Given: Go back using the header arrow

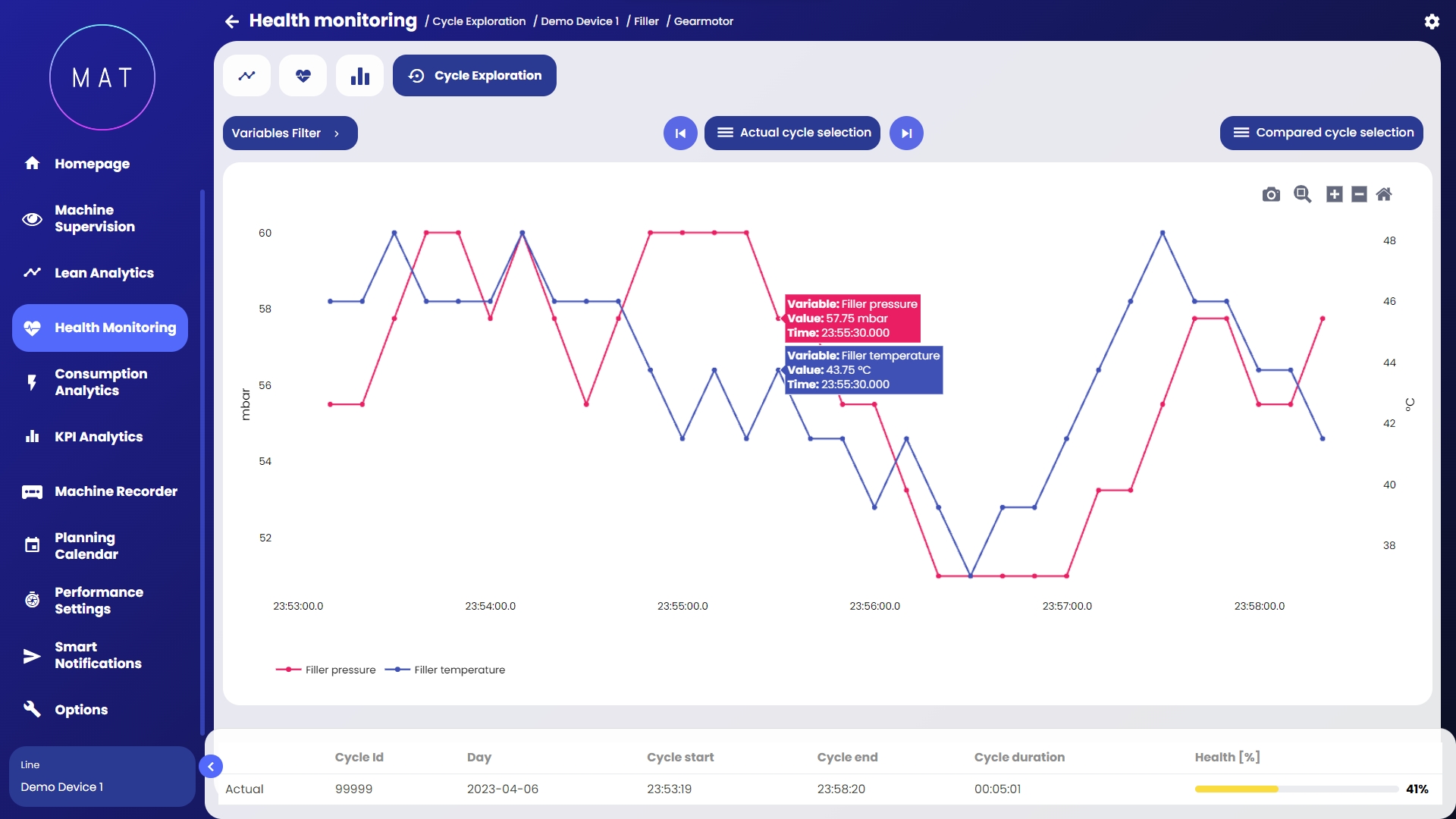Looking at the screenshot, I should pos(232,21).
